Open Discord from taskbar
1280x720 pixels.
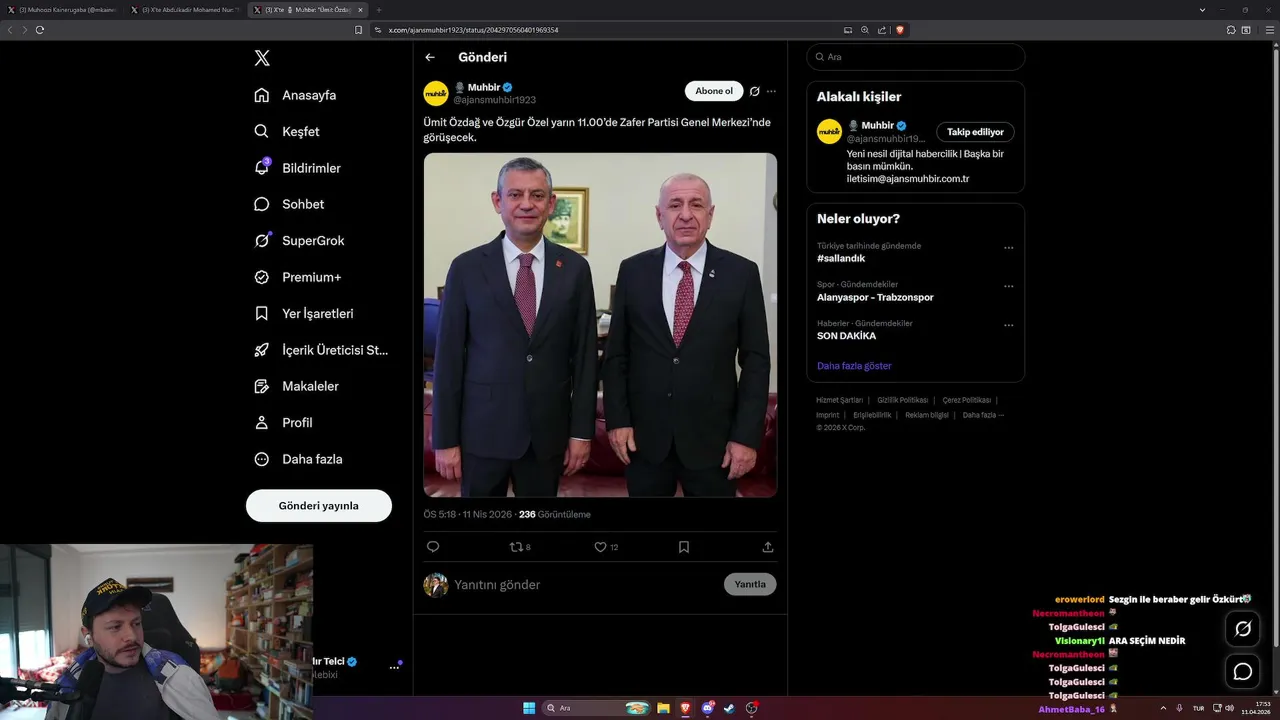[708, 708]
